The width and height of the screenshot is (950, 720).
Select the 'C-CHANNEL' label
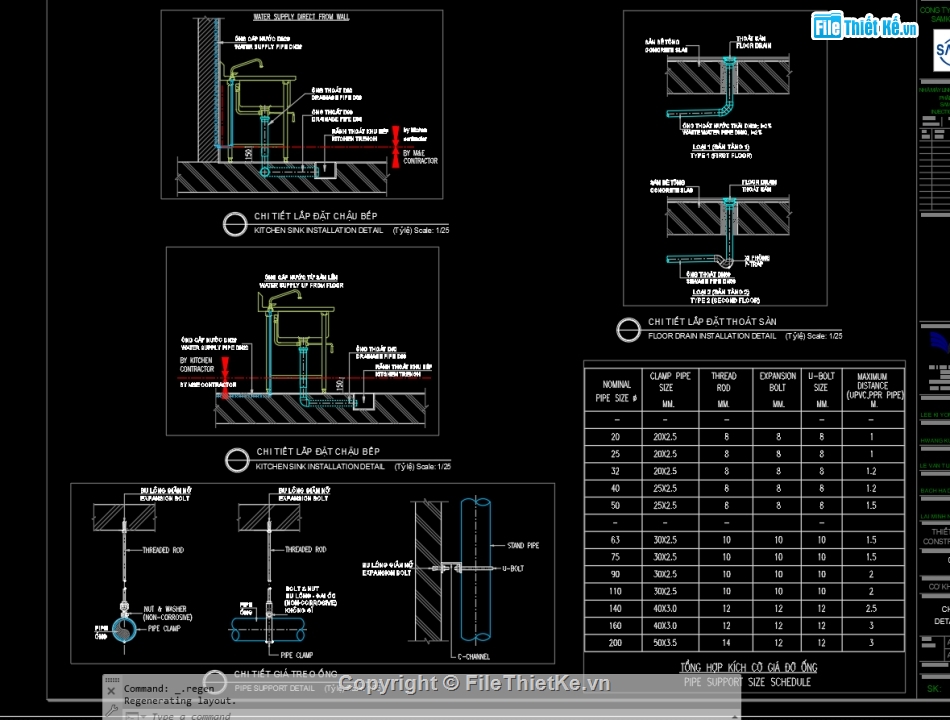(x=474, y=657)
